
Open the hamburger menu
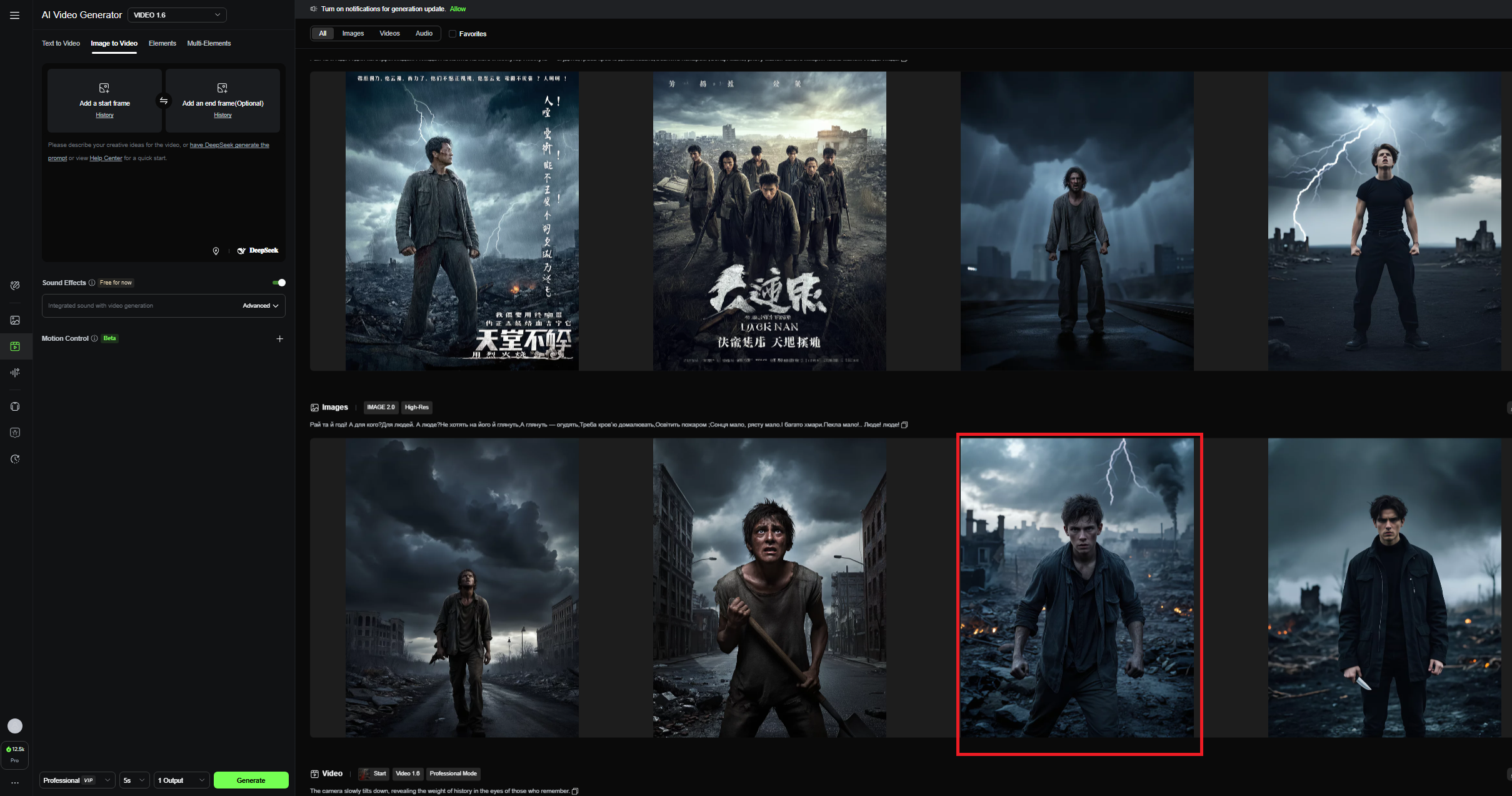coord(14,15)
